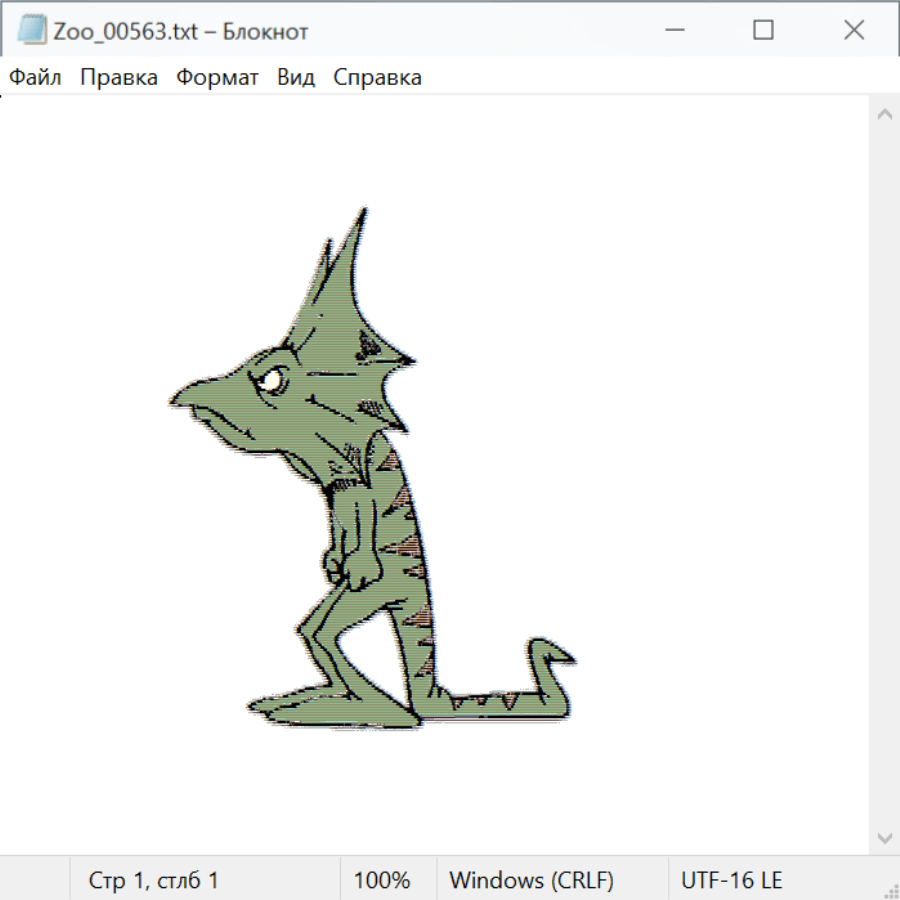Click the Zoo_00563.txt title bar text
The height and width of the screenshot is (900, 900).
(x=181, y=31)
